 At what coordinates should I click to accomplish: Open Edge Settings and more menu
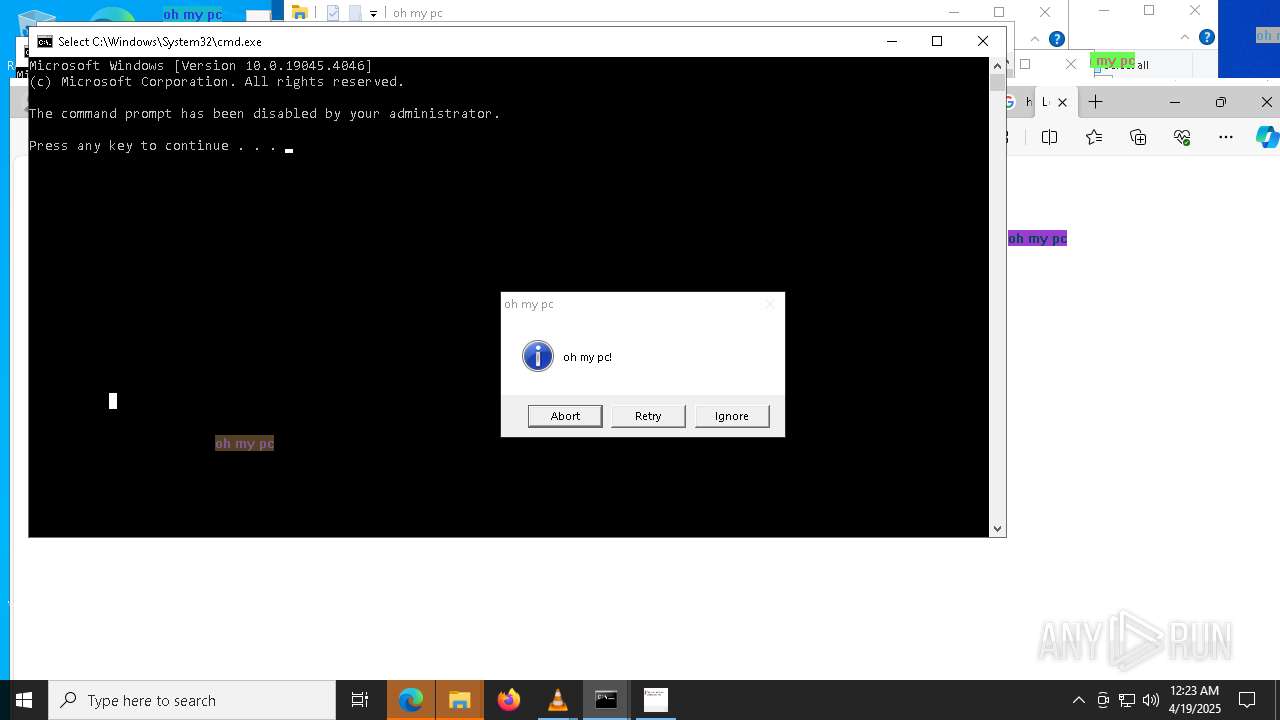1226,137
